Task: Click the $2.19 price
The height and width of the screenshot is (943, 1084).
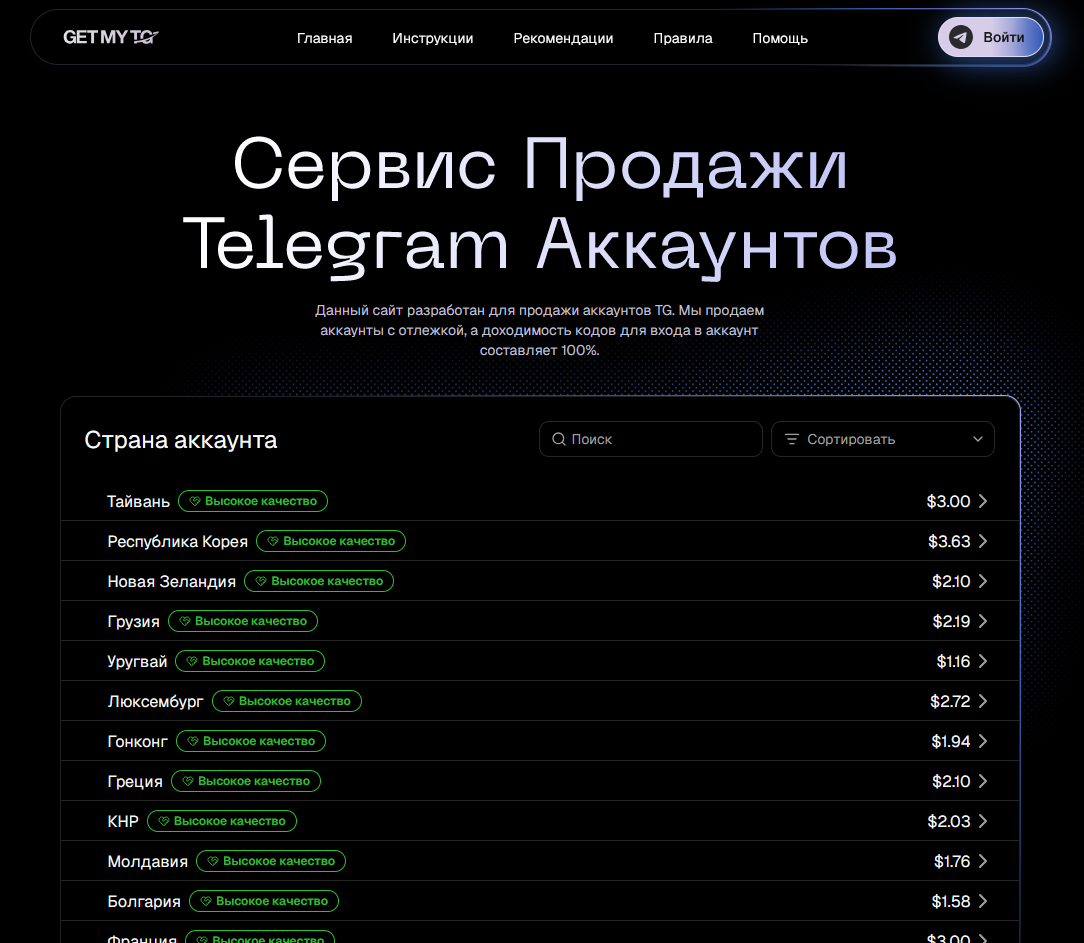Action: 951,622
